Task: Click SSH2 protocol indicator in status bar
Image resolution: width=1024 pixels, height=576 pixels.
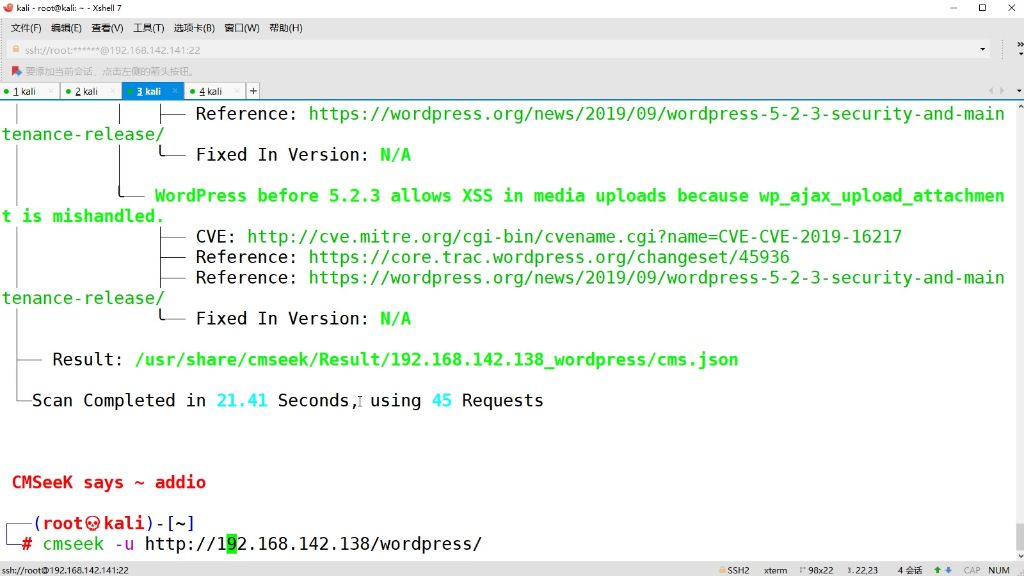Action: (734, 570)
